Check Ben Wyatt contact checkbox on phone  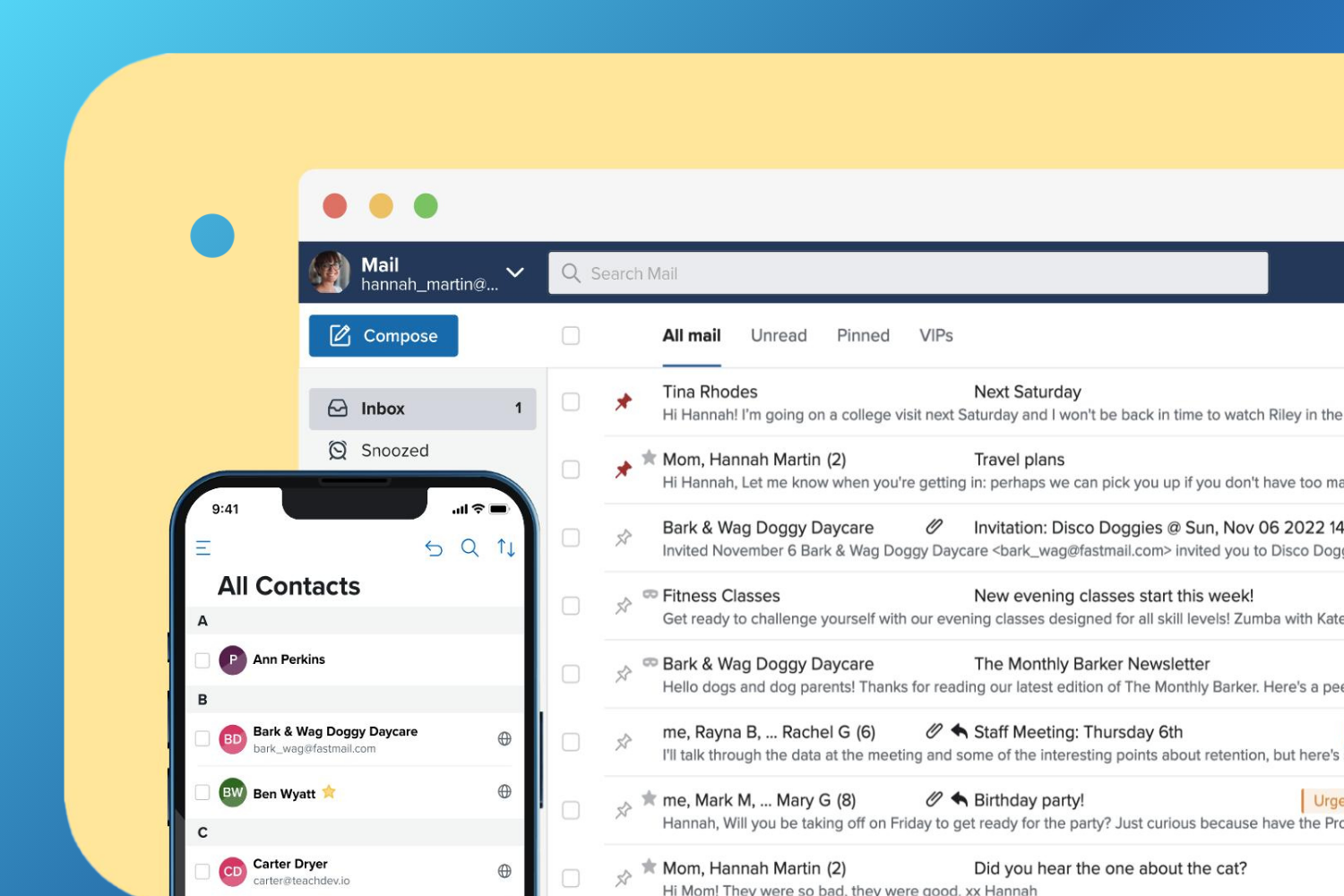click(x=202, y=792)
